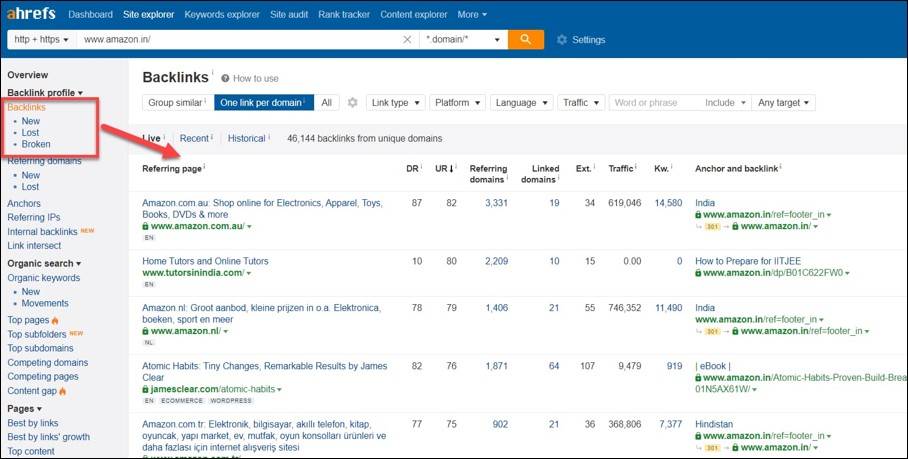Open the Settings gear next to the search bar
908x459 pixels.
tap(561, 39)
